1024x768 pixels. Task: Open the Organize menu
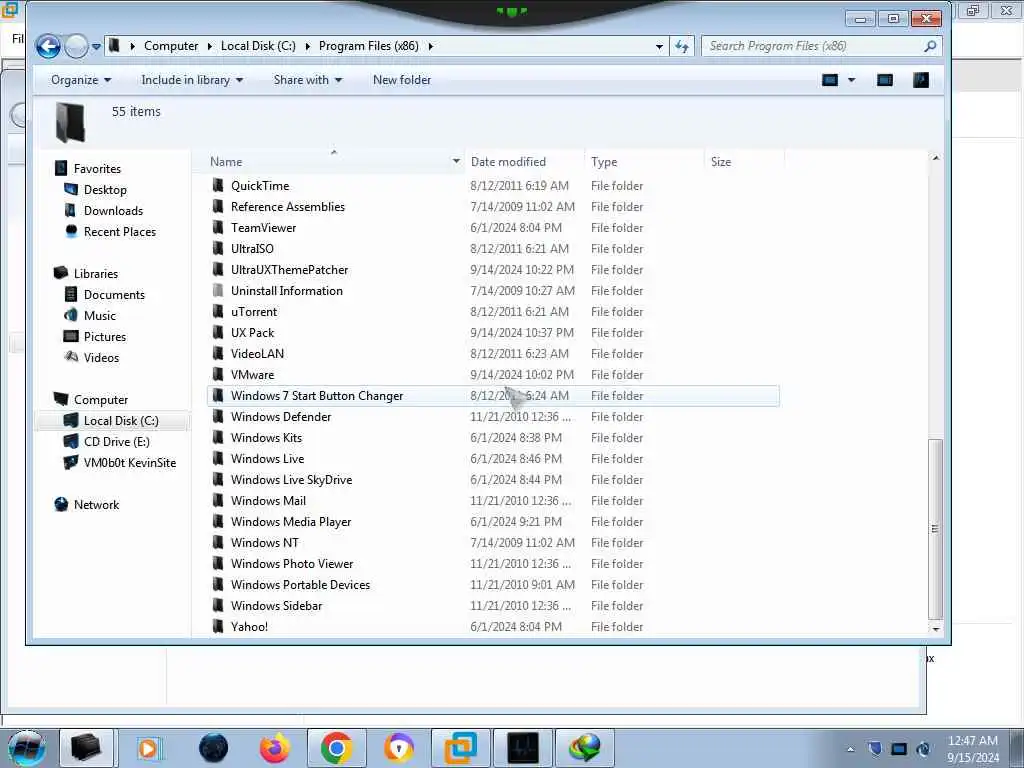[81, 80]
